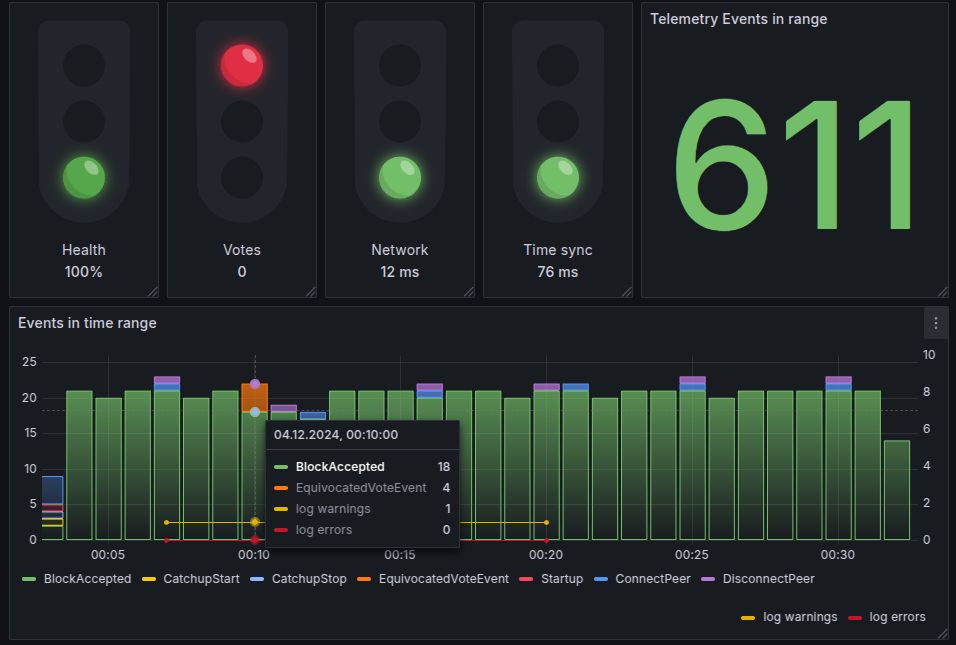Toggle DisconnectPeer series in legend
Image resolution: width=956 pixels, height=645 pixels.
point(758,579)
